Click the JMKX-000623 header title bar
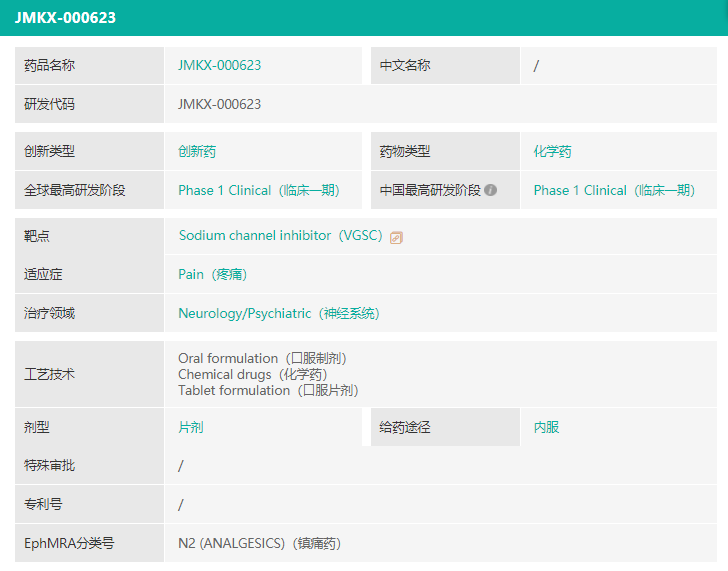Image resolution: width=728 pixels, height=571 pixels. click(65, 17)
